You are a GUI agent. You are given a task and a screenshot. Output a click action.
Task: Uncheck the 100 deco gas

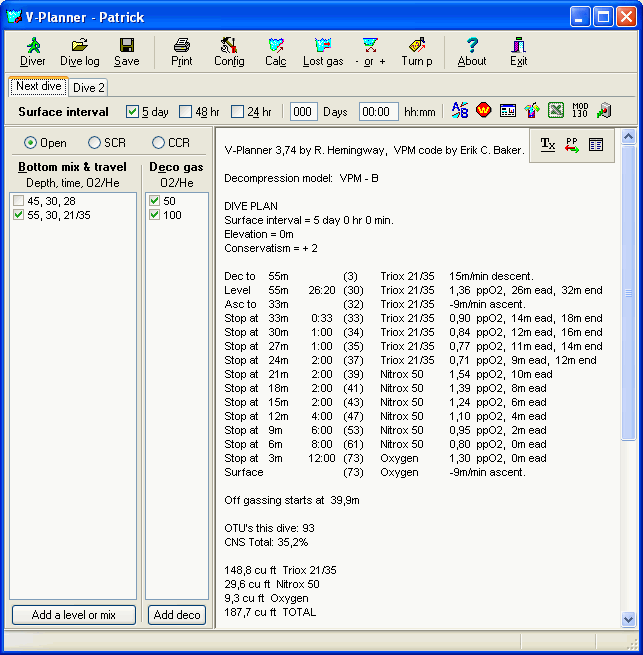tap(153, 215)
